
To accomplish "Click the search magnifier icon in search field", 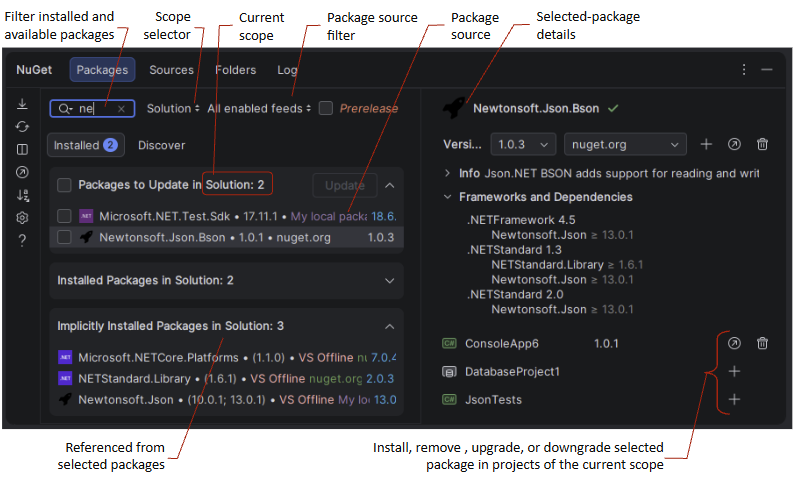I will pyautogui.click(x=65, y=108).
